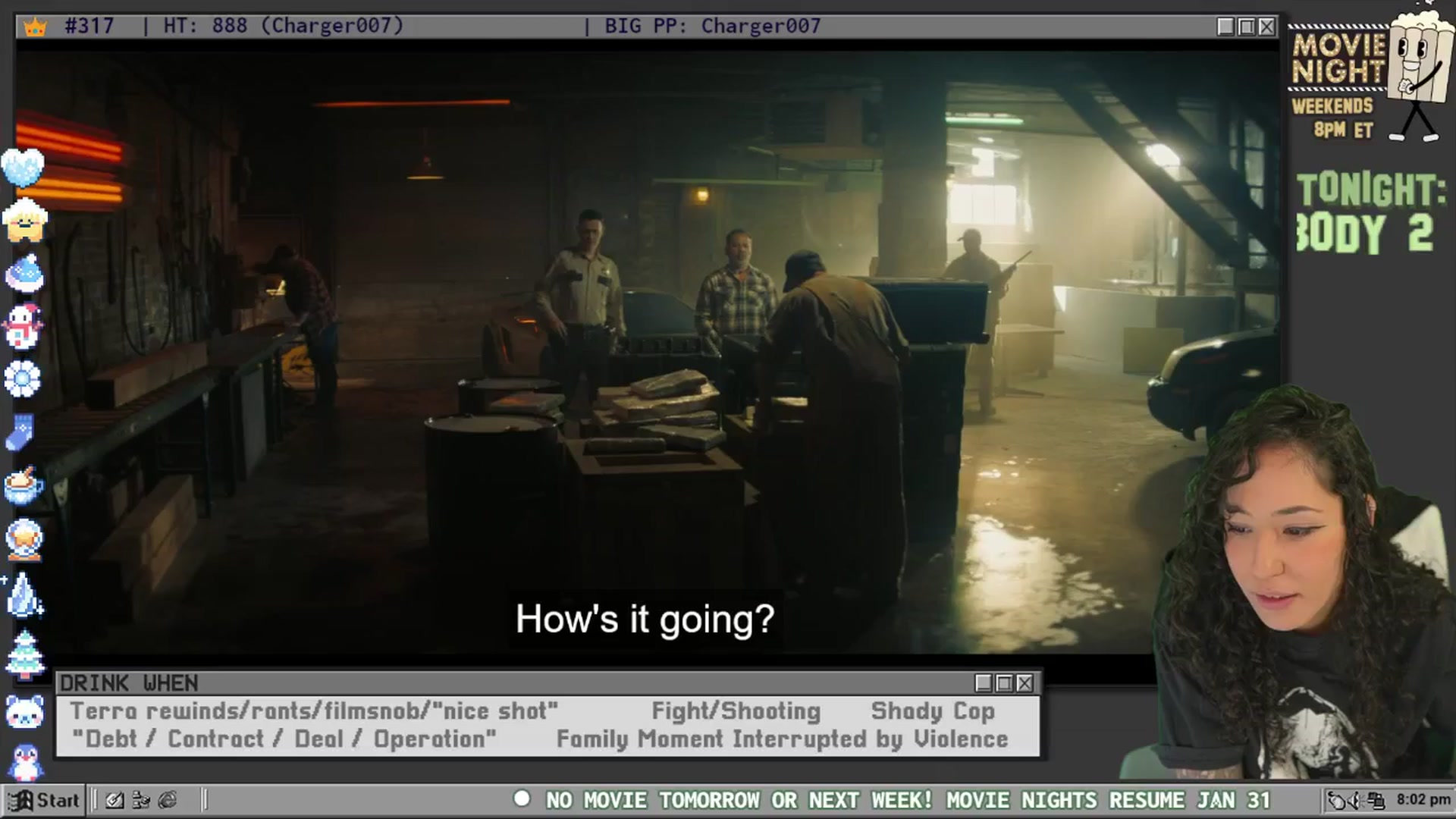Open the notepad quick launch icon

[115, 800]
